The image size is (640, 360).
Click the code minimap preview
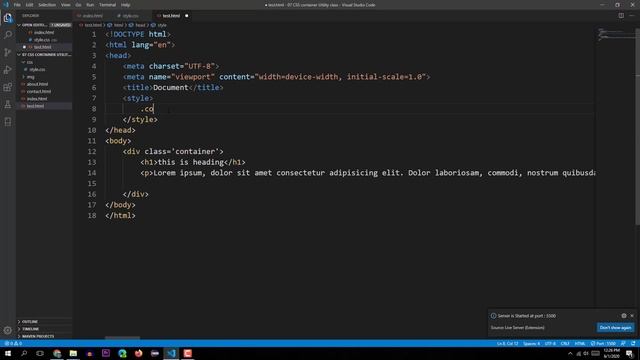coord(616,35)
